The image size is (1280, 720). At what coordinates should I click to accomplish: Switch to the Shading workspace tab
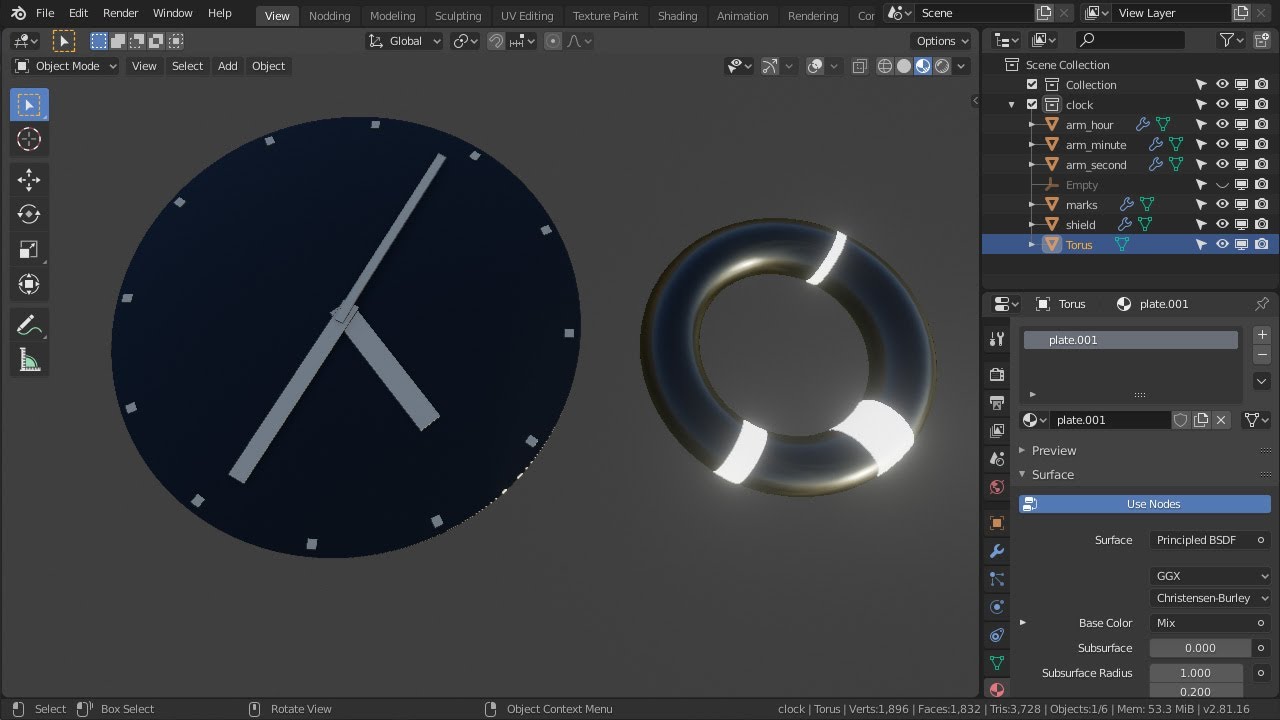point(677,16)
